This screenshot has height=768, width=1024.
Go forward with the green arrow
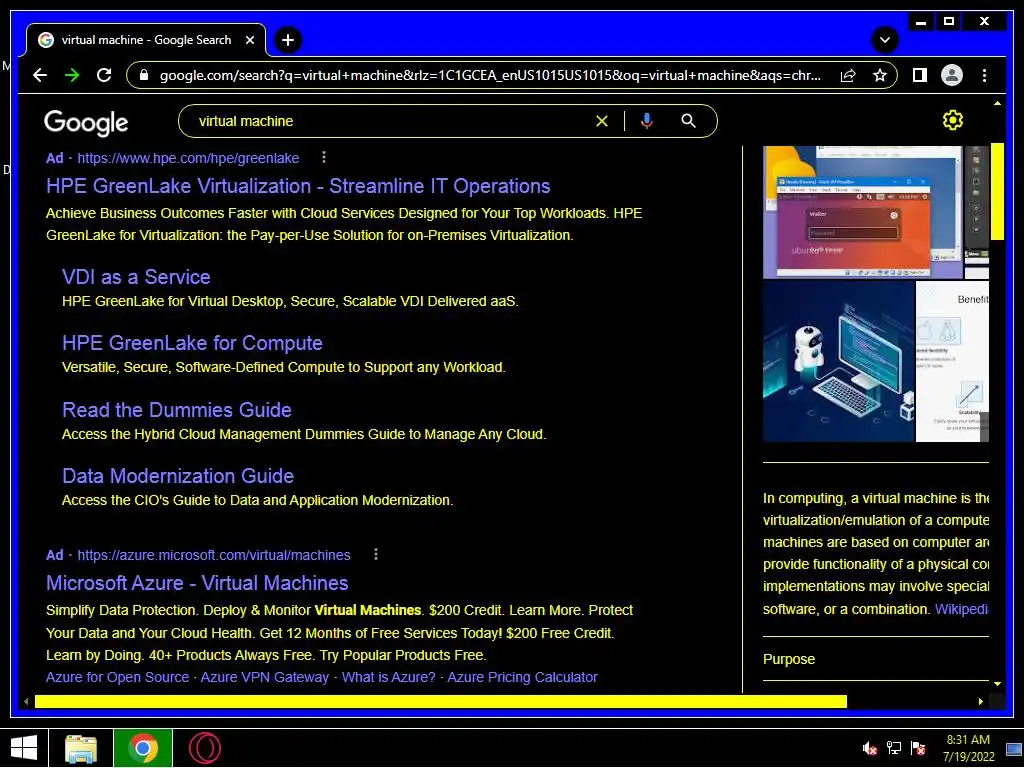coord(72,75)
